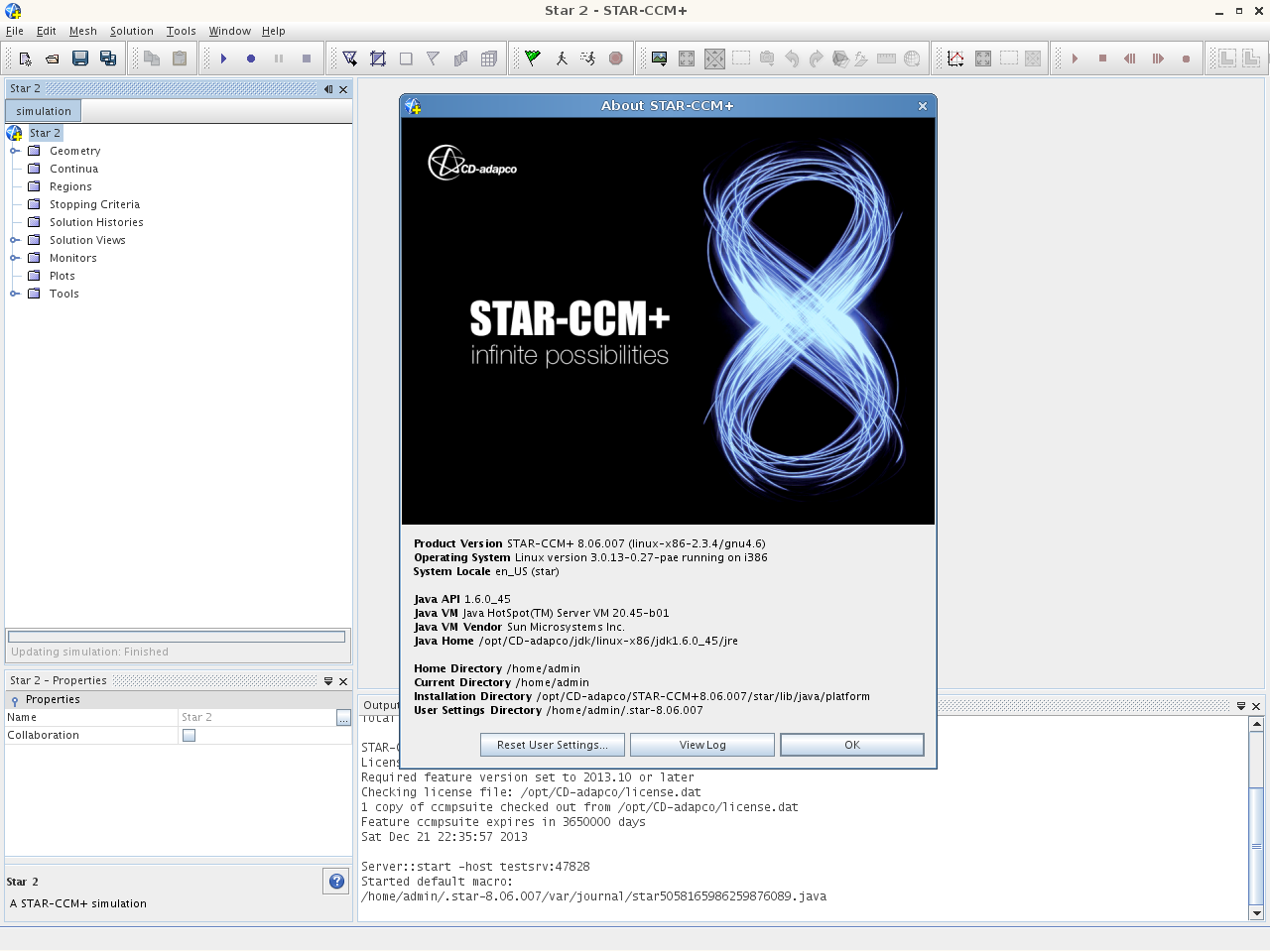
Task: Click Reset User Settings... button
Action: 552,745
